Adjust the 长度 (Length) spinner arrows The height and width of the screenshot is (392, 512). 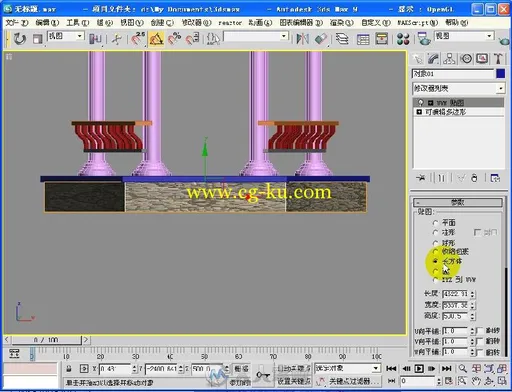point(472,294)
